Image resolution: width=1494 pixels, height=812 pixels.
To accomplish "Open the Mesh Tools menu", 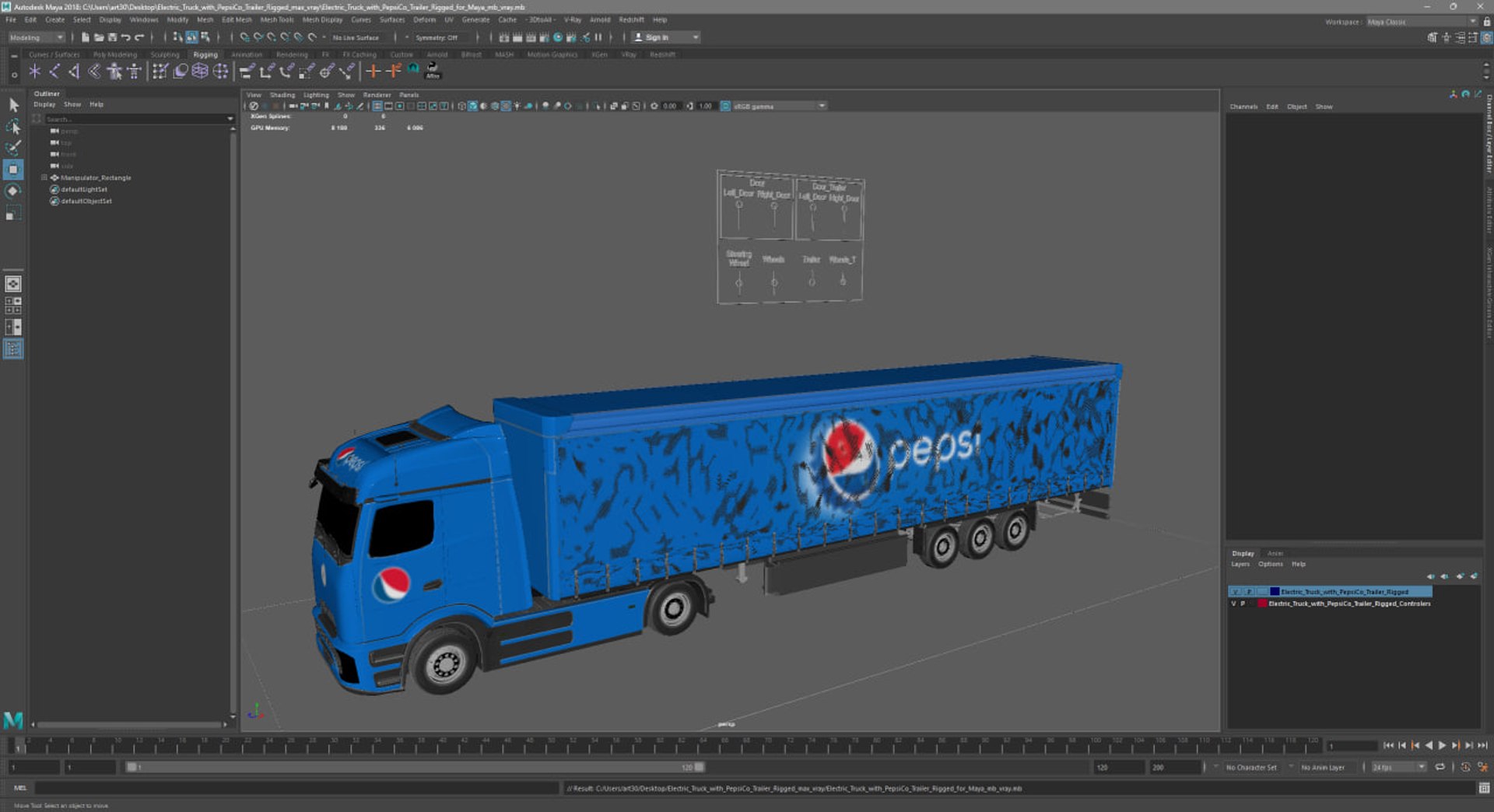I will [277, 19].
